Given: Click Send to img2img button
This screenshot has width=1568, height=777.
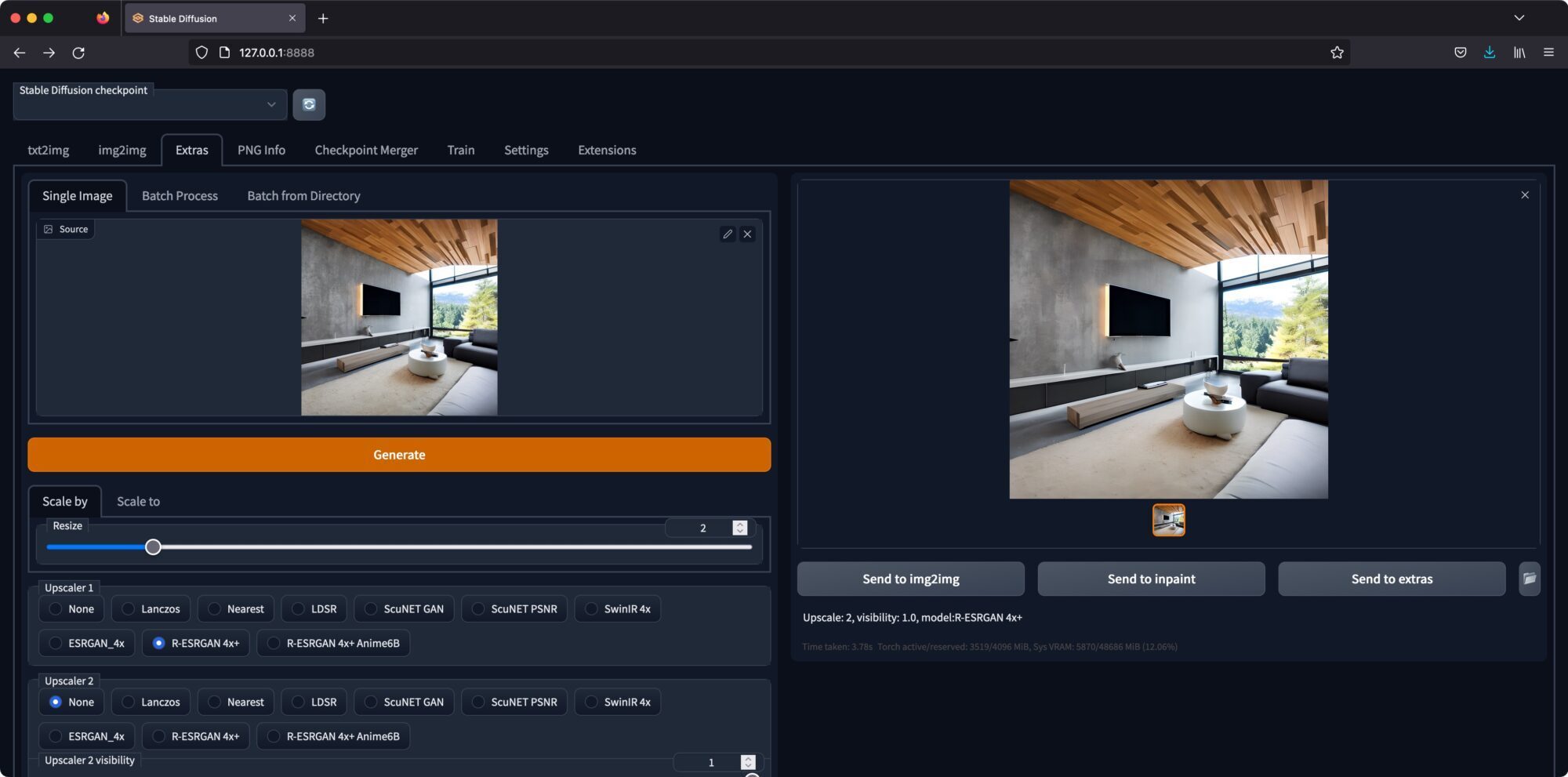Looking at the screenshot, I should [x=910, y=579].
